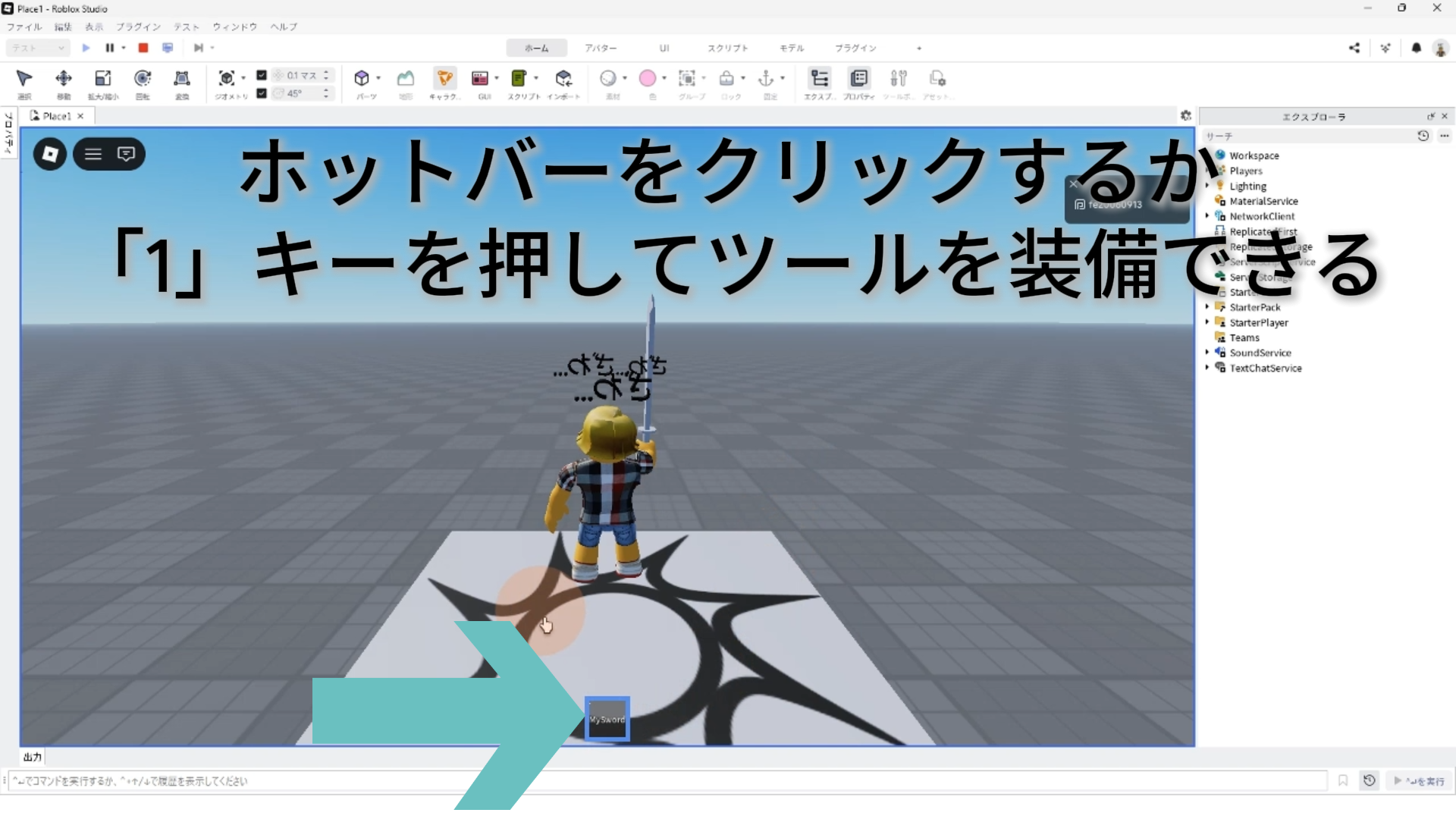Expand the StarterPack tree item
1456x819 pixels.
click(1207, 307)
